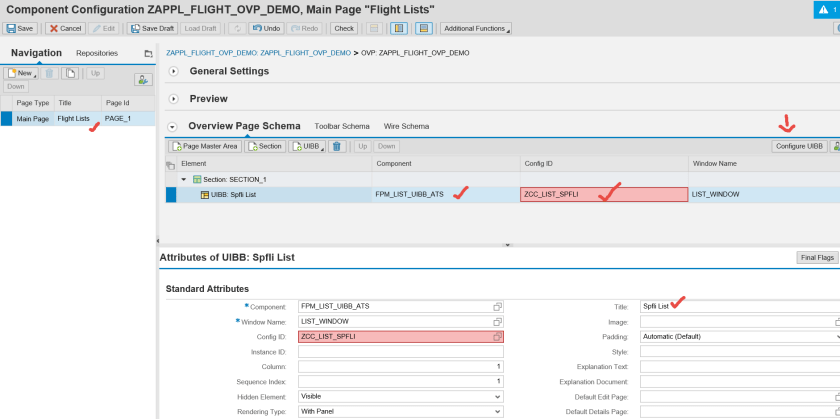
Task: Click into the Title input field
Action: (x=737, y=306)
